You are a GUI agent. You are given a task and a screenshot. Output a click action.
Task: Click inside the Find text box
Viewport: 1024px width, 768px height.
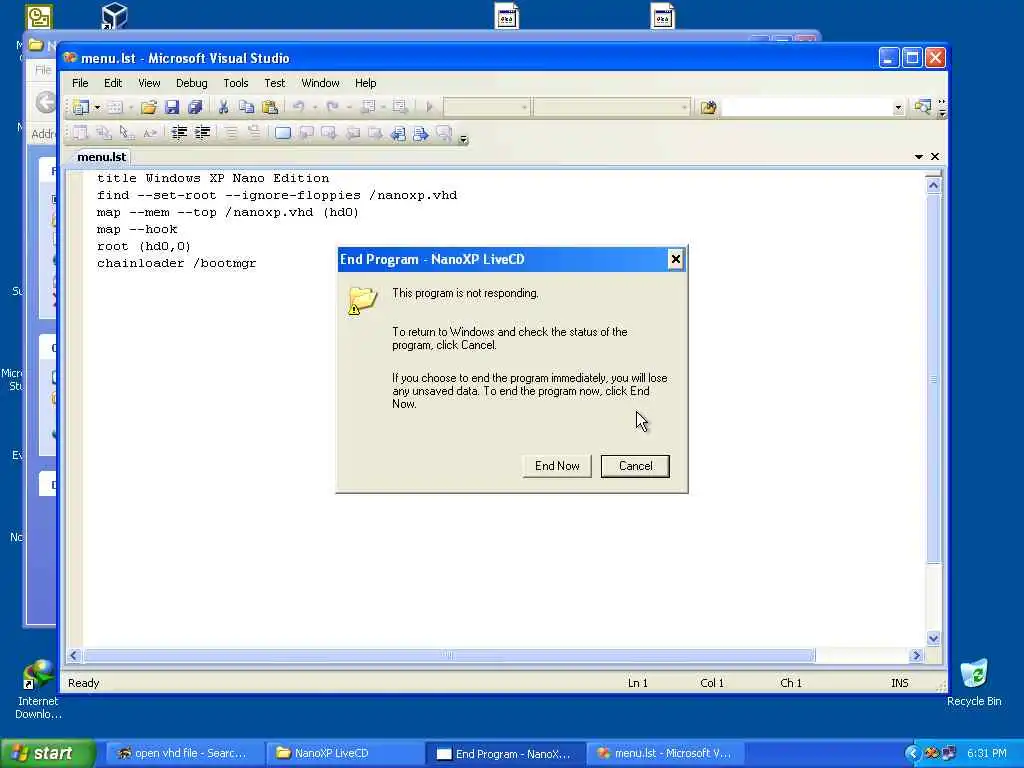point(807,107)
